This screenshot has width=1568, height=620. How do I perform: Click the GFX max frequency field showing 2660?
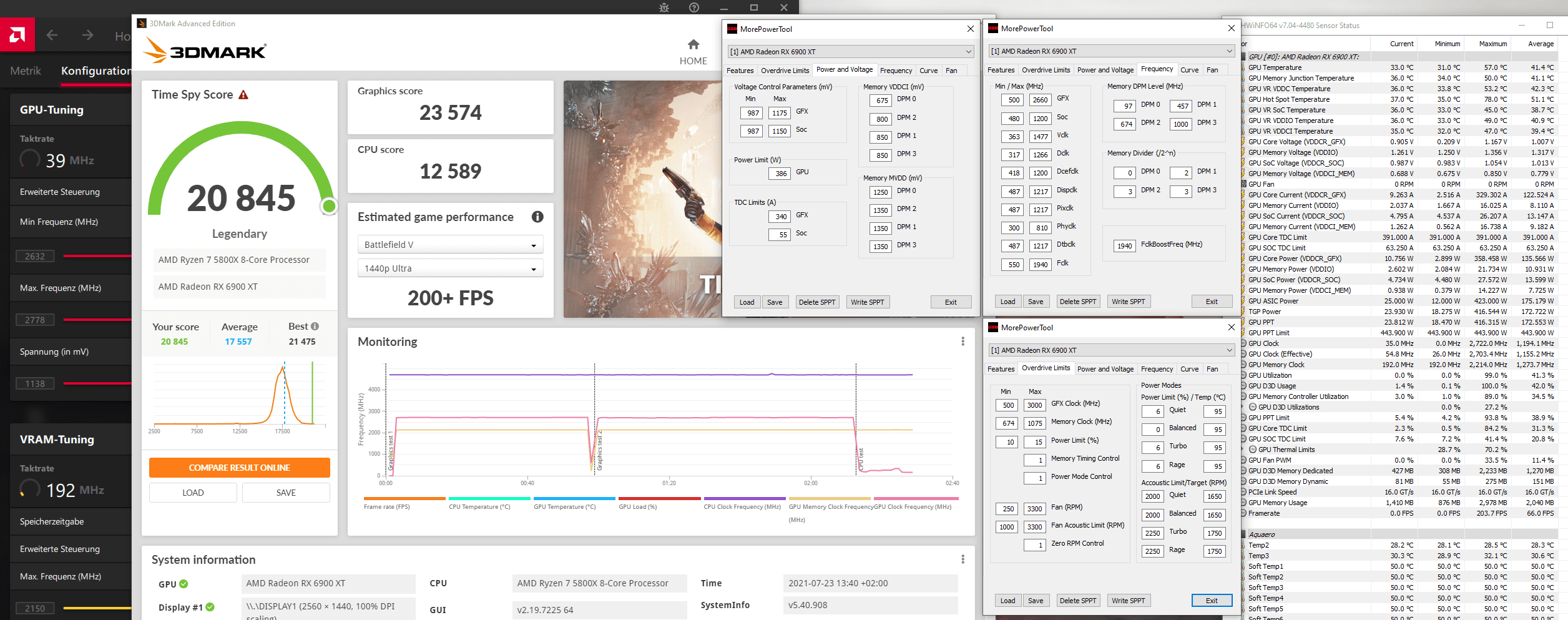pyautogui.click(x=1040, y=100)
